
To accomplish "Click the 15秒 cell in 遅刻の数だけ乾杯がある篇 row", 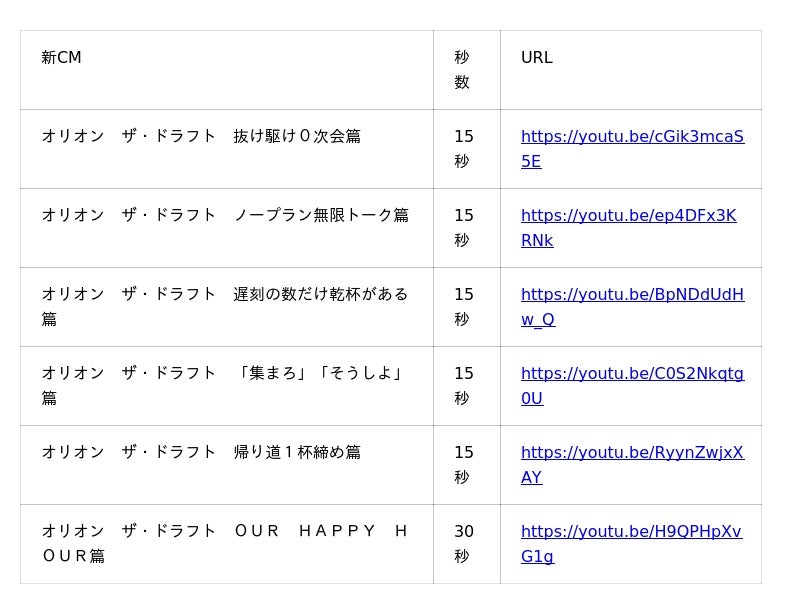I will tap(466, 307).
